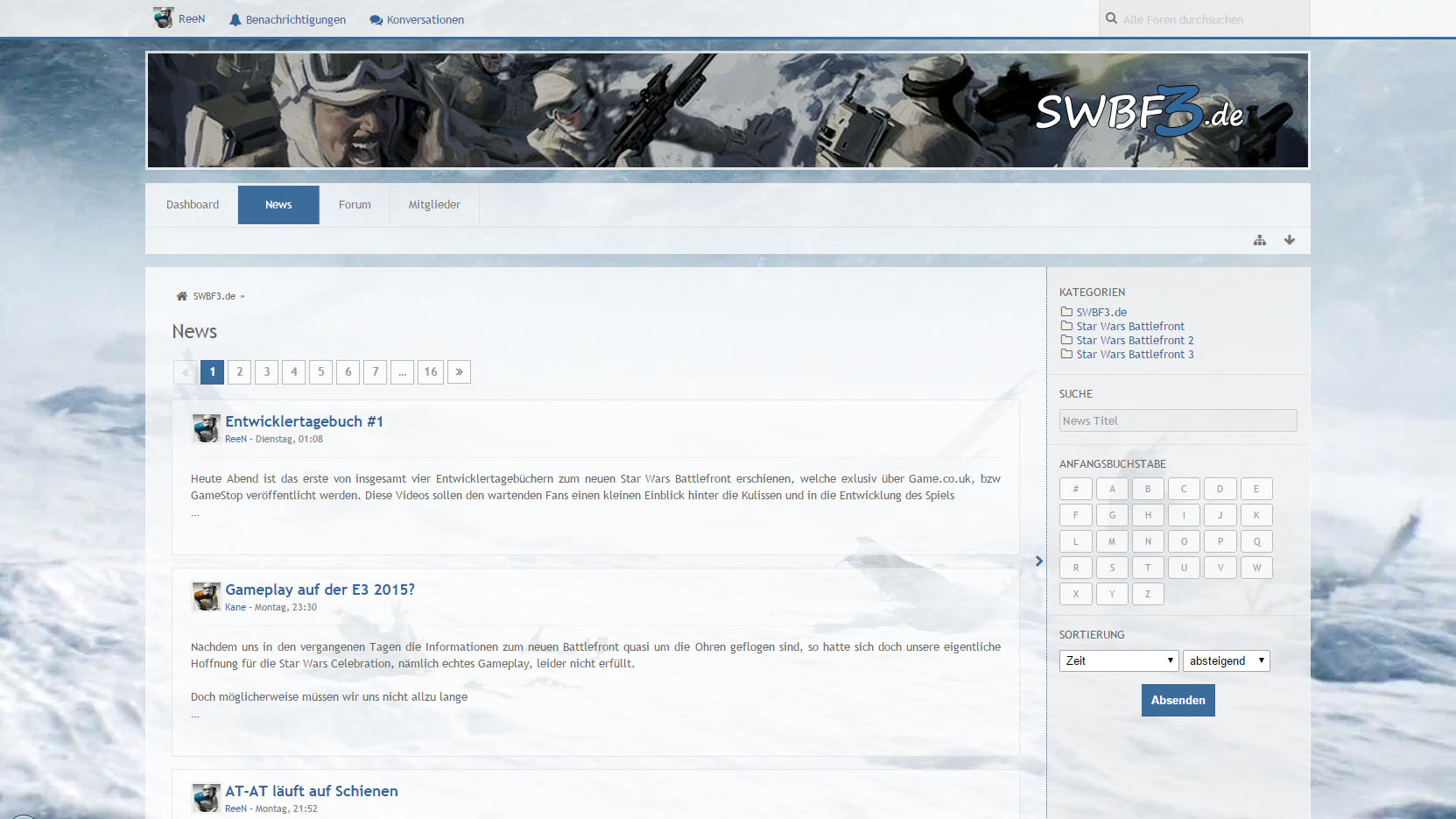The width and height of the screenshot is (1456, 819).
Task: Open avatar next to AT-AT läuft auf Schienen
Action: [x=206, y=798]
